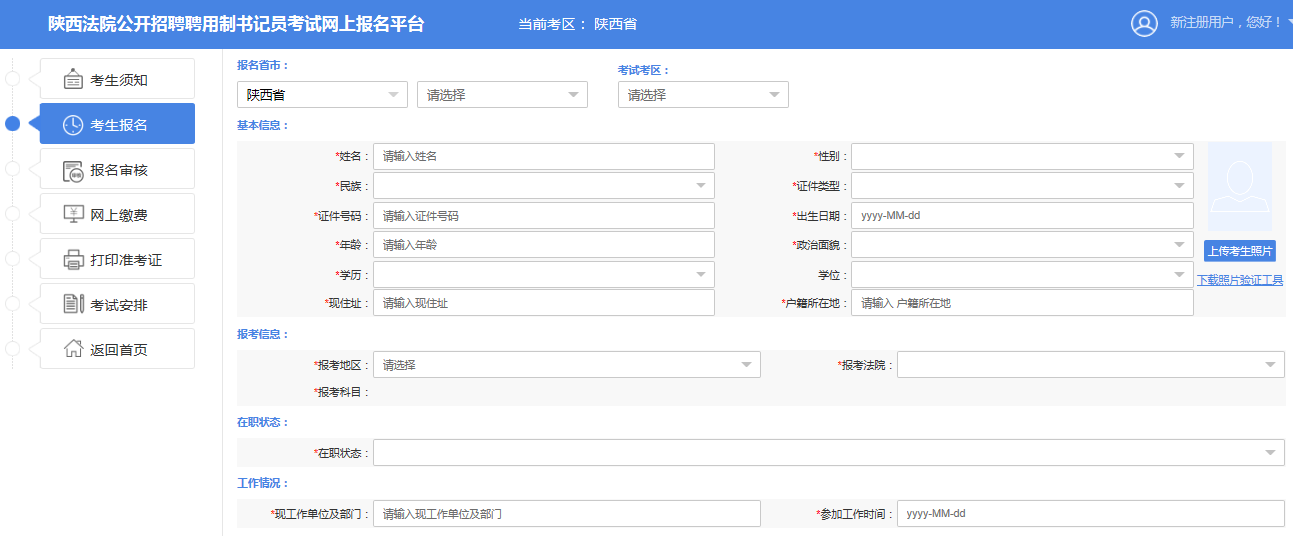
Task: Click the 考试安排 document pencil icon
Action: (73, 304)
